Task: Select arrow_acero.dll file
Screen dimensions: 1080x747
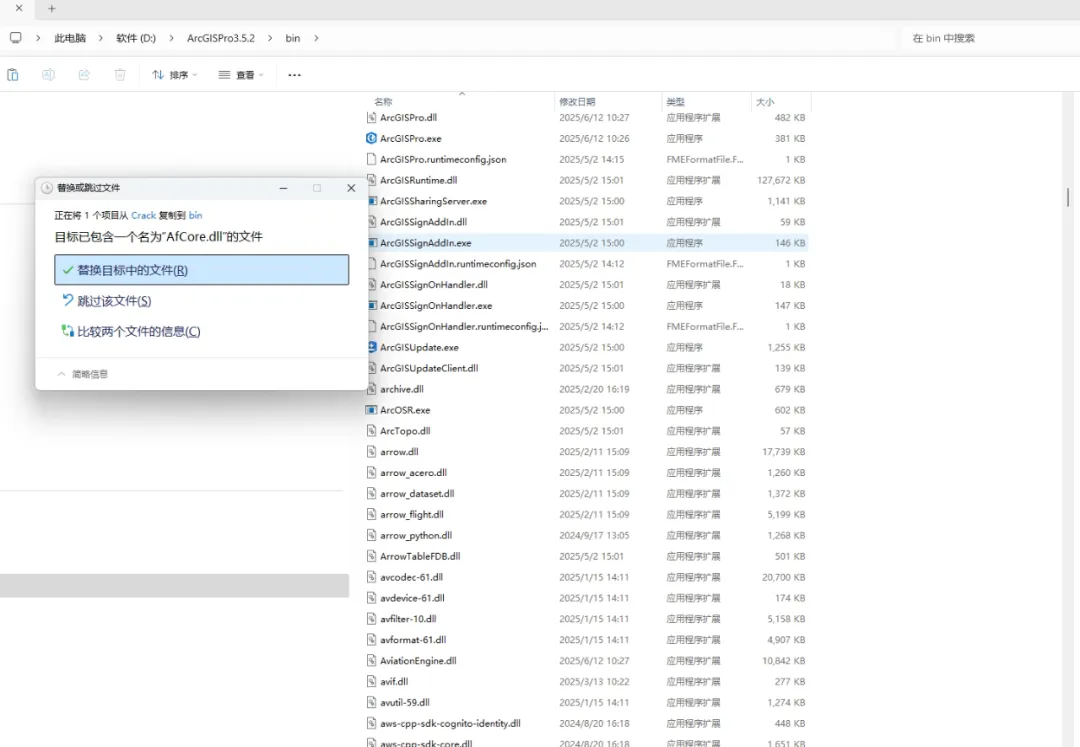Action: tap(413, 473)
